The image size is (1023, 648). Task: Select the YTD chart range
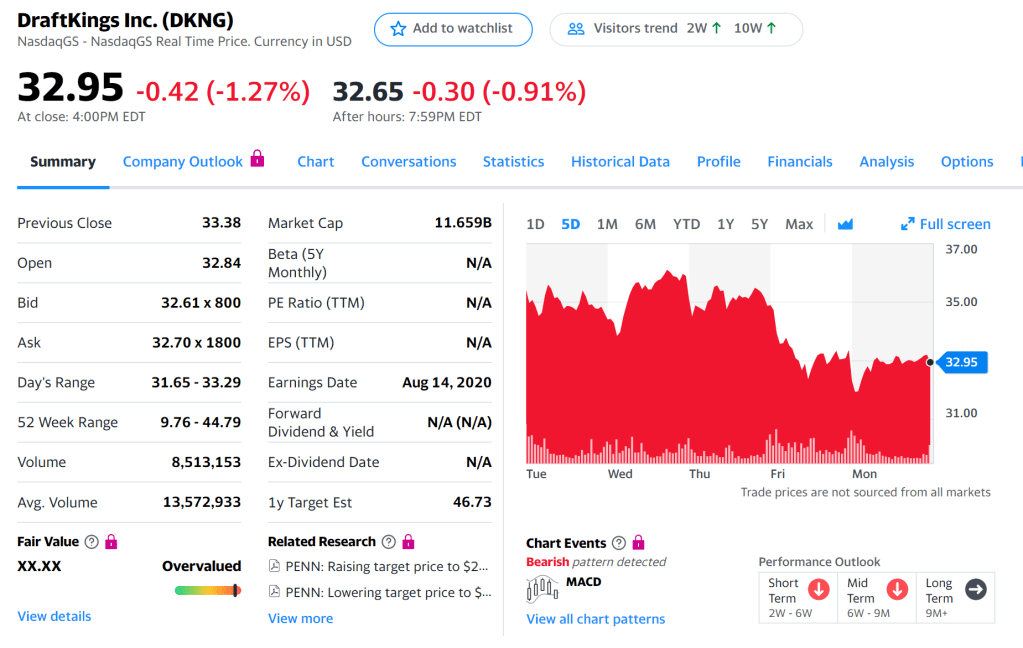pyautogui.click(x=686, y=224)
